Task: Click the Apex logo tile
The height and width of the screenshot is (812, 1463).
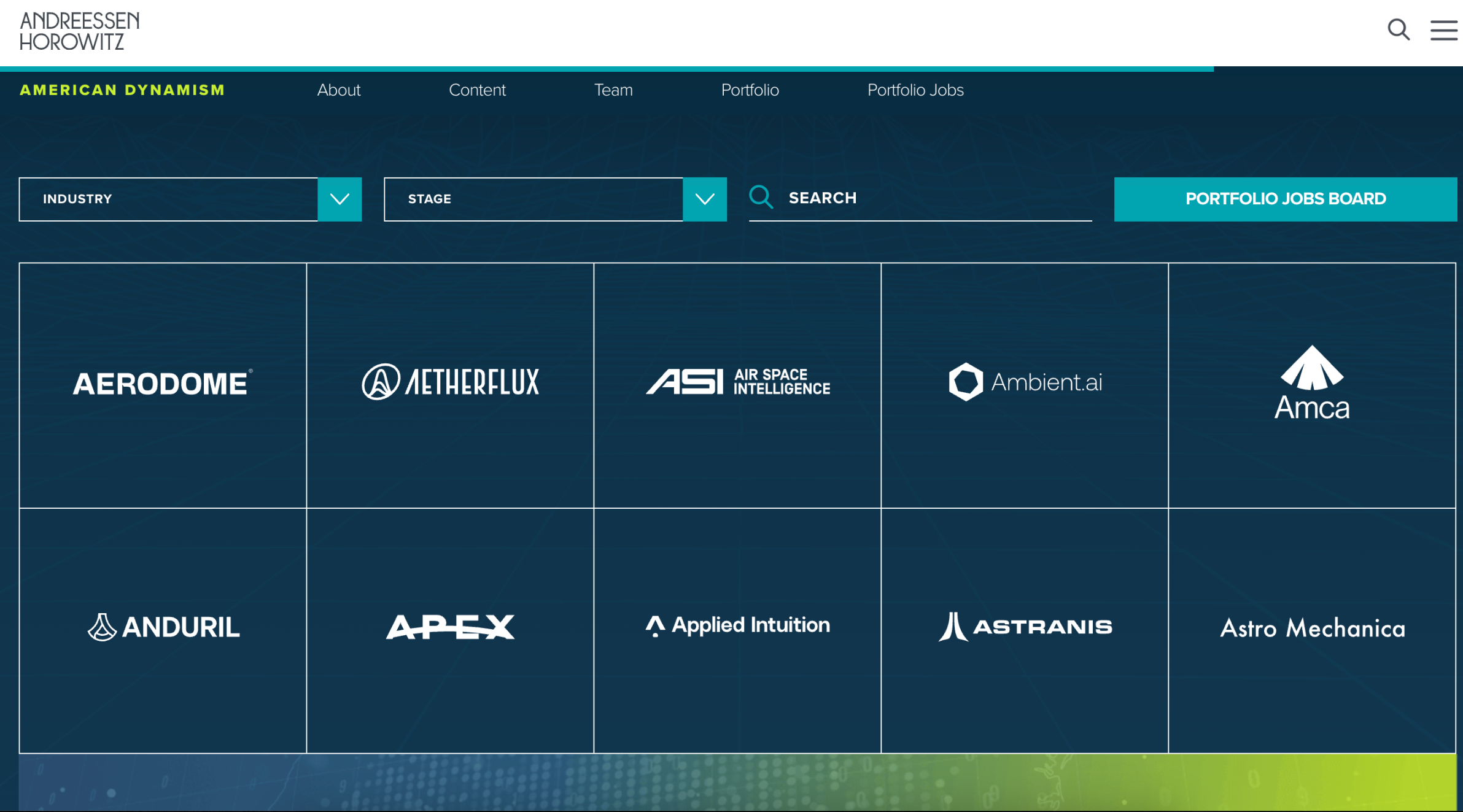Action: [450, 627]
